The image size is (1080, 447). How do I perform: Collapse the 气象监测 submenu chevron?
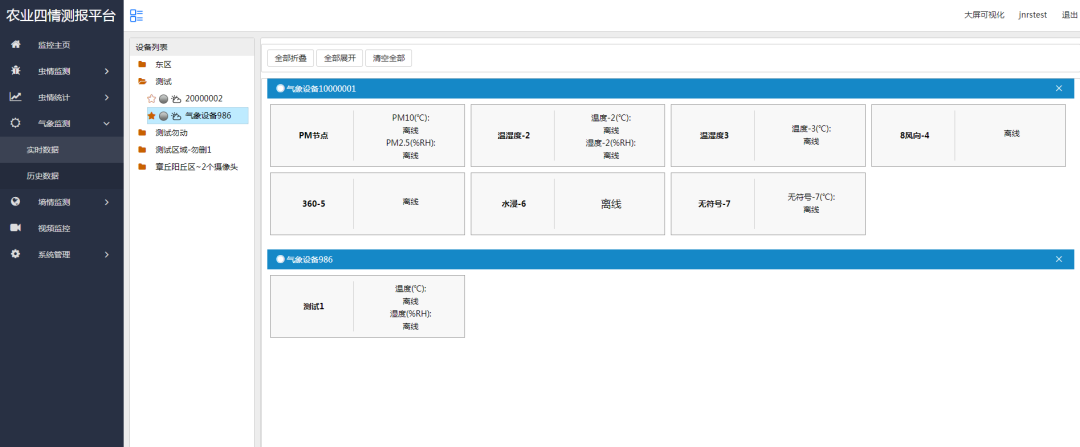(107, 123)
